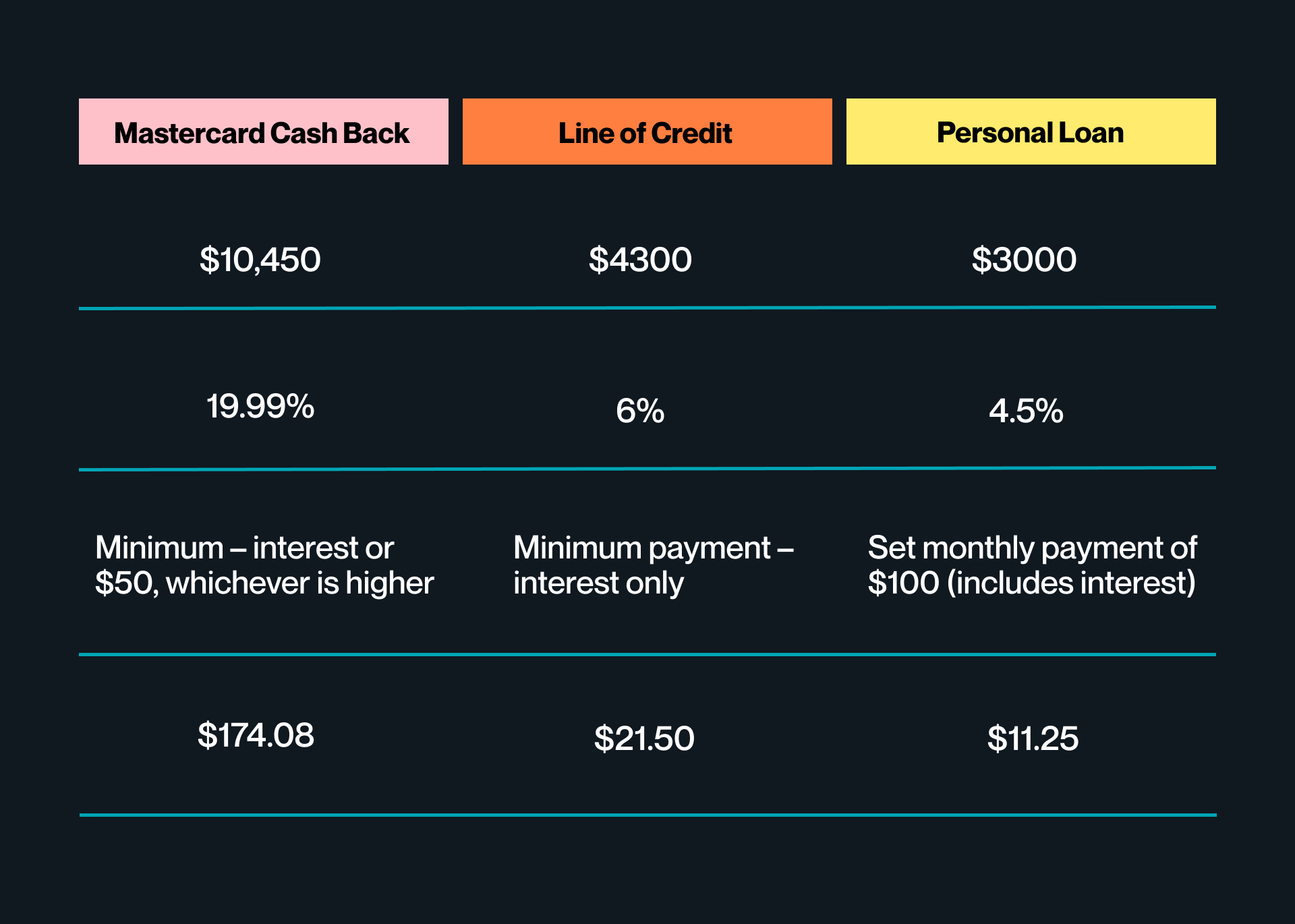Click the teal divider below interest rates

[647, 469]
